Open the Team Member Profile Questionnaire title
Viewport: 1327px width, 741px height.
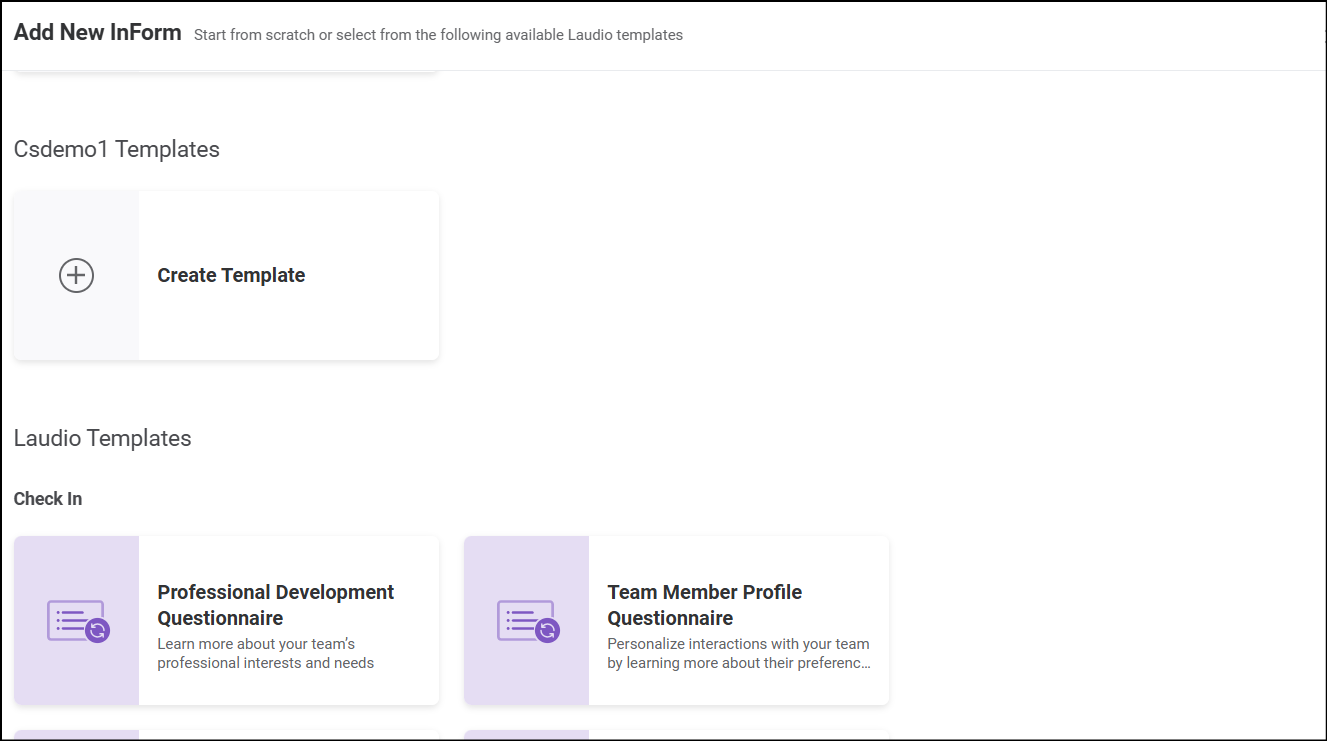pyautogui.click(x=704, y=605)
